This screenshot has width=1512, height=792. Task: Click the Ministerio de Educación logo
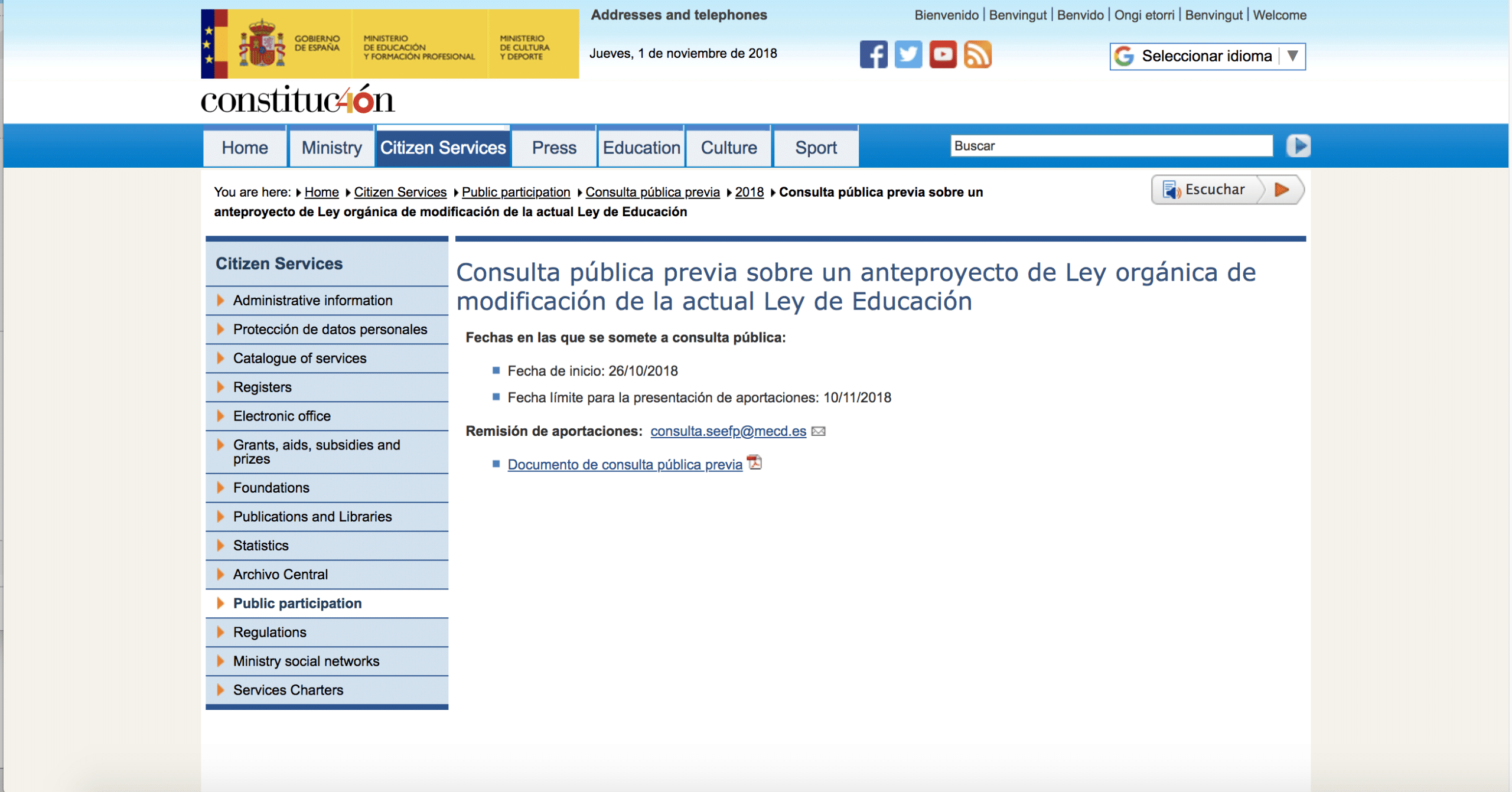point(419,47)
